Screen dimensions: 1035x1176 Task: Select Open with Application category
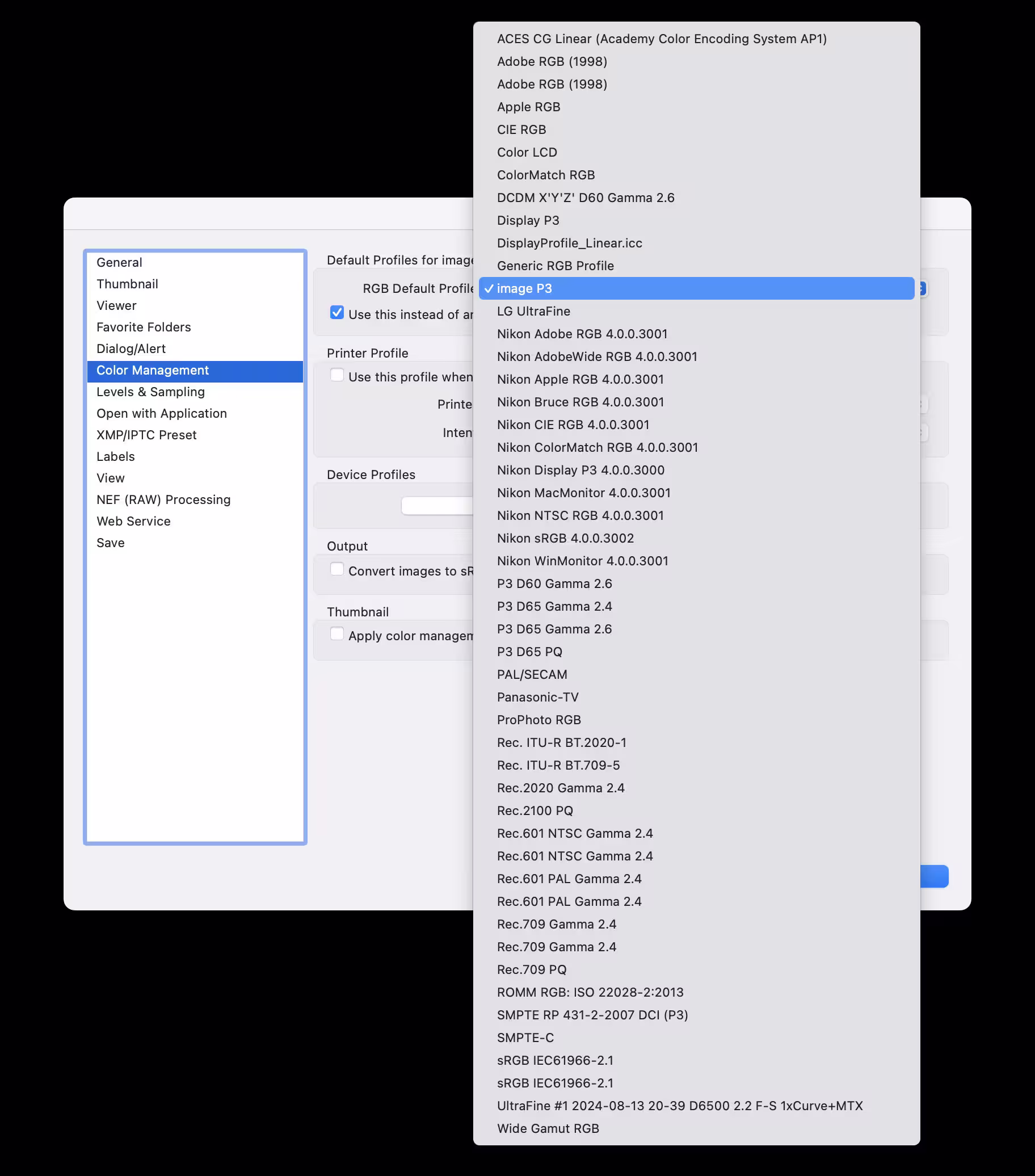(x=195, y=414)
